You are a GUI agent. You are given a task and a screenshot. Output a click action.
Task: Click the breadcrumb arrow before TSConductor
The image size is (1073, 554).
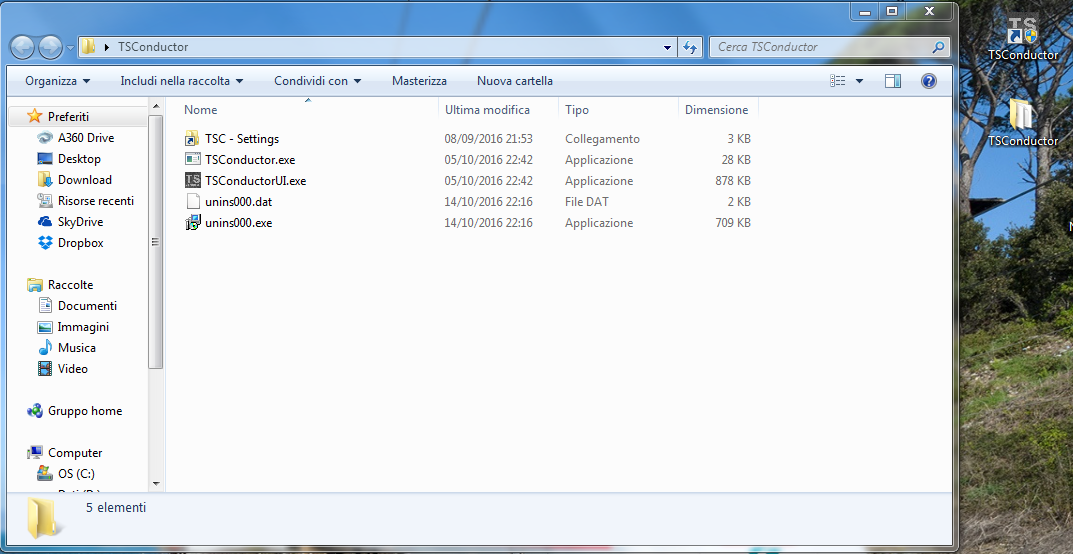[107, 47]
